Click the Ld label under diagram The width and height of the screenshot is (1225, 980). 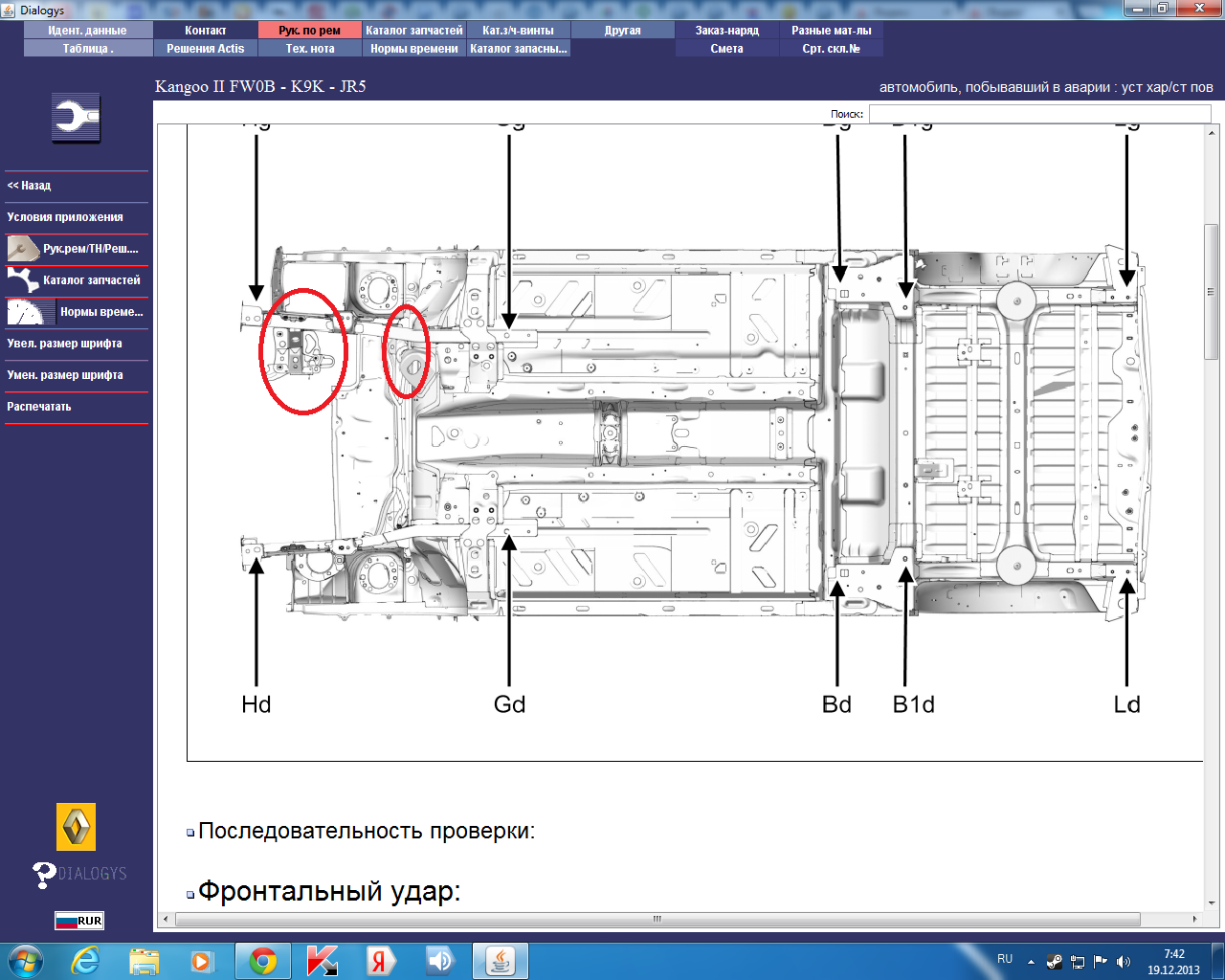click(x=1127, y=704)
